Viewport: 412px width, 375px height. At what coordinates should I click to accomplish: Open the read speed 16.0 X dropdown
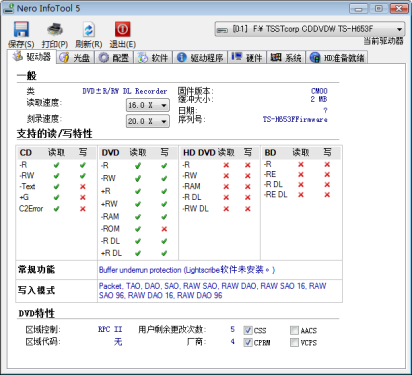tap(148, 105)
